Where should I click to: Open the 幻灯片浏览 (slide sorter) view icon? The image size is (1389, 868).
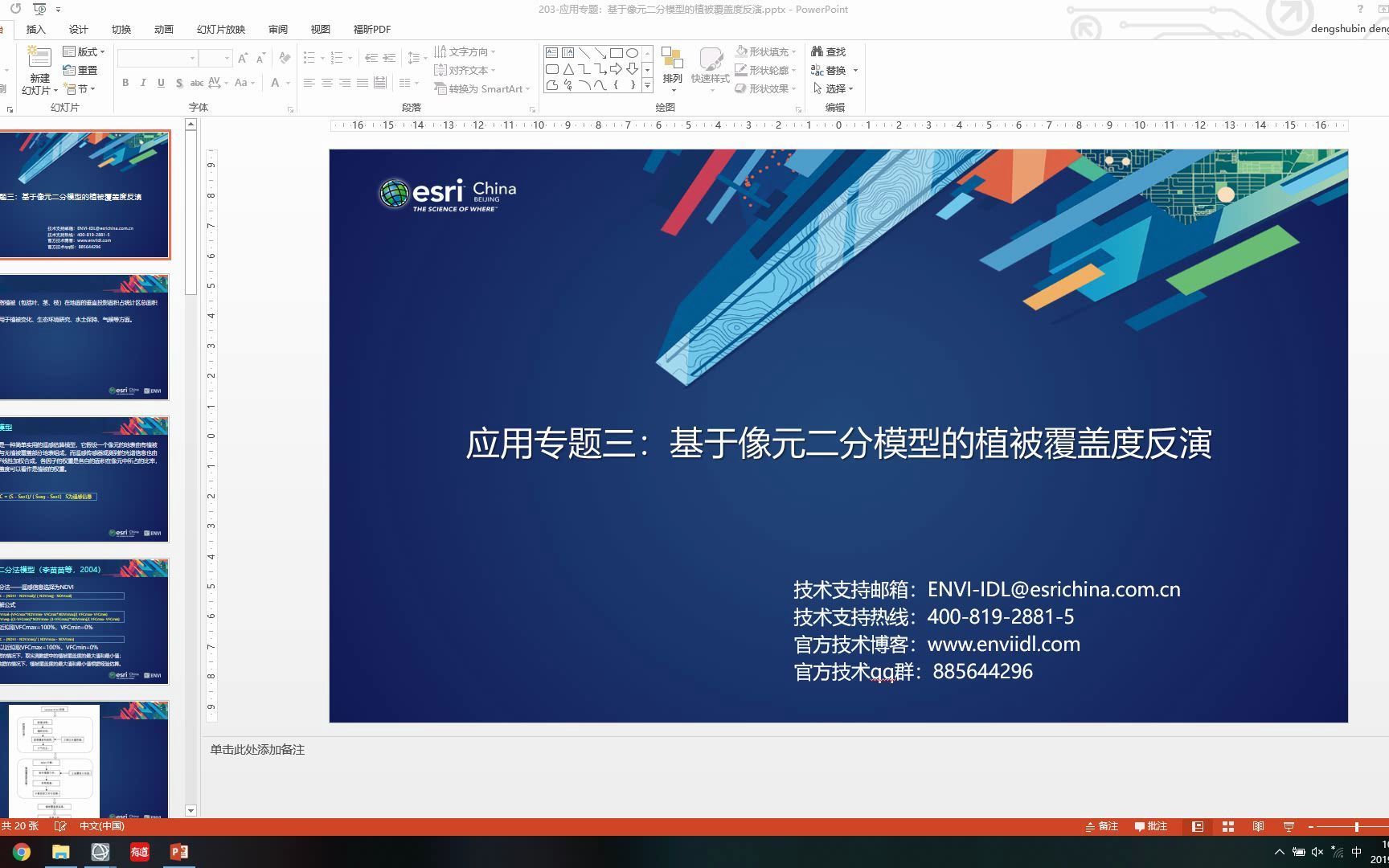coord(1228,826)
